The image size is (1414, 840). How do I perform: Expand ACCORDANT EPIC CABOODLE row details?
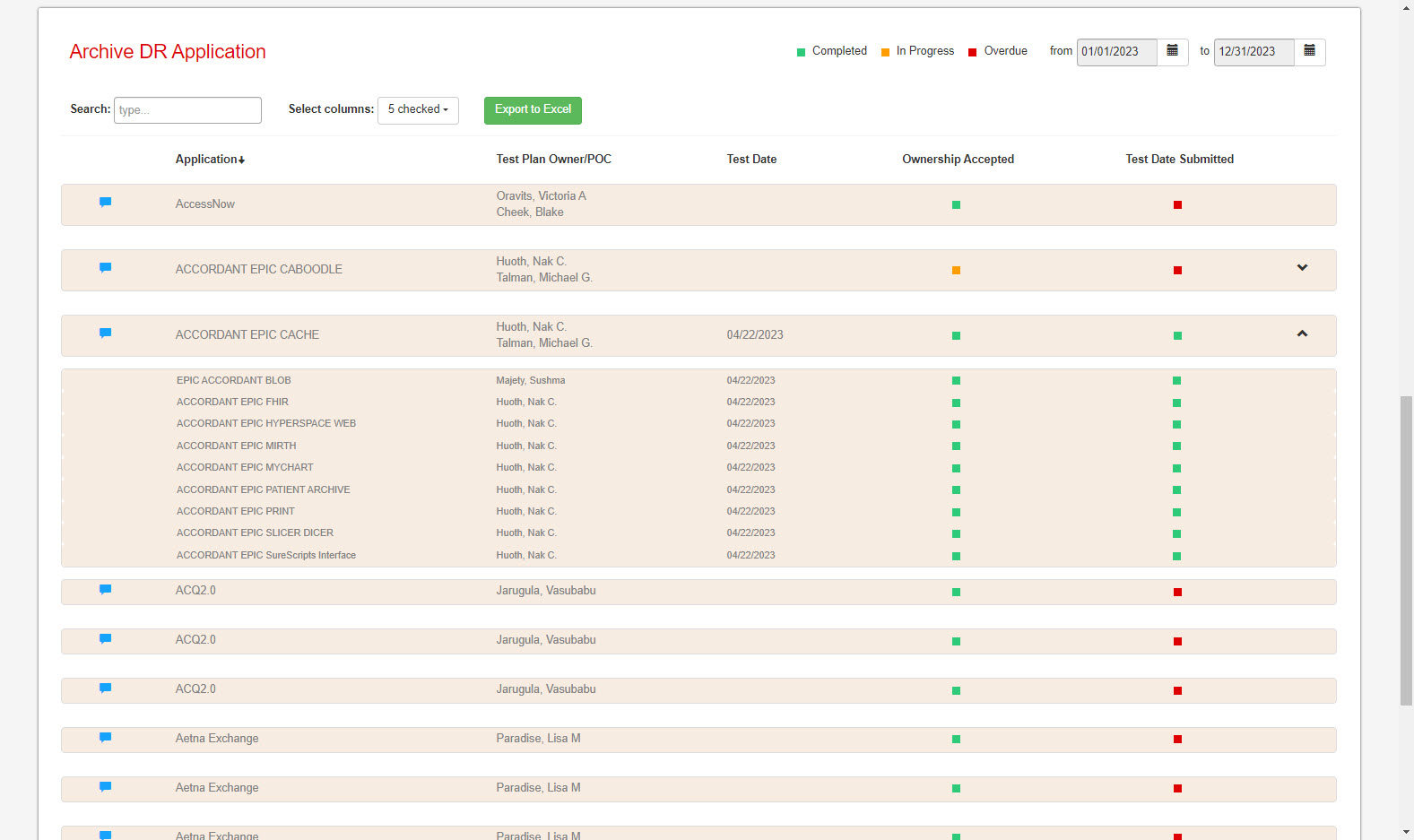coord(1302,268)
